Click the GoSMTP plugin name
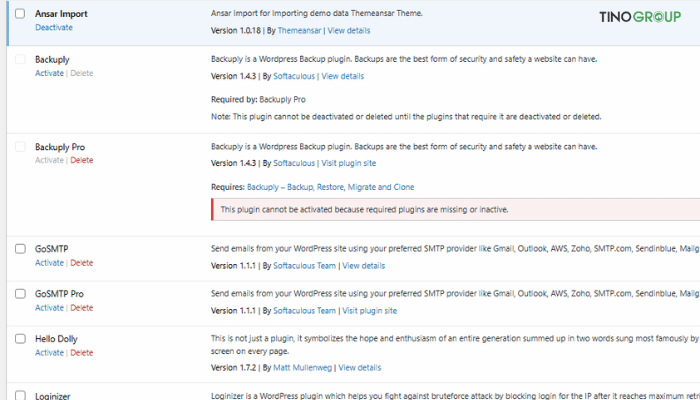 pos(51,249)
